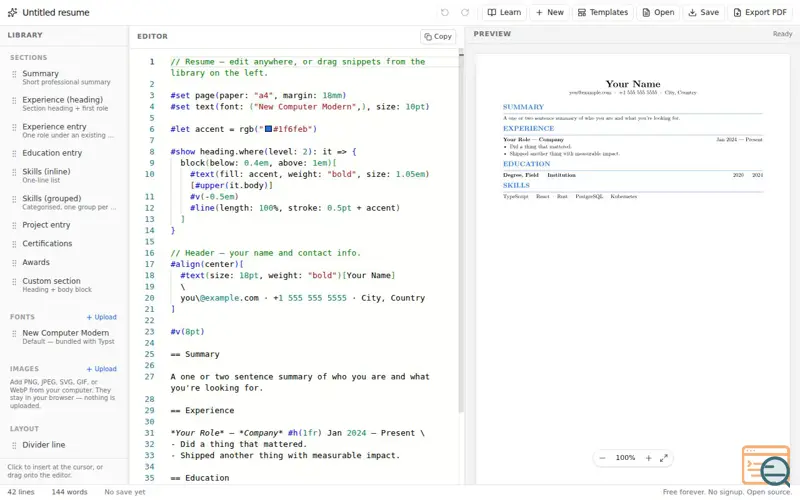The image size is (800, 500).
Task: Click the '#v(8pt)' code line
Action: (187, 332)
